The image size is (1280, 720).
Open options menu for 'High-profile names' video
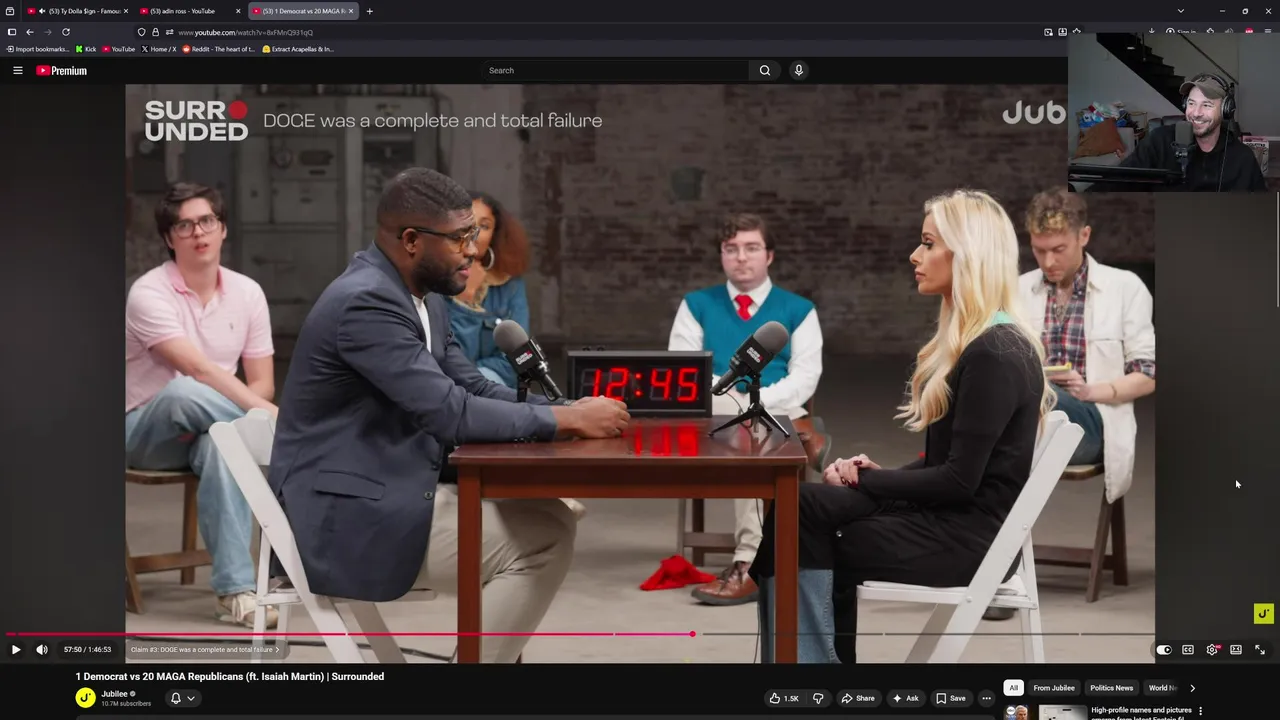(1200, 711)
